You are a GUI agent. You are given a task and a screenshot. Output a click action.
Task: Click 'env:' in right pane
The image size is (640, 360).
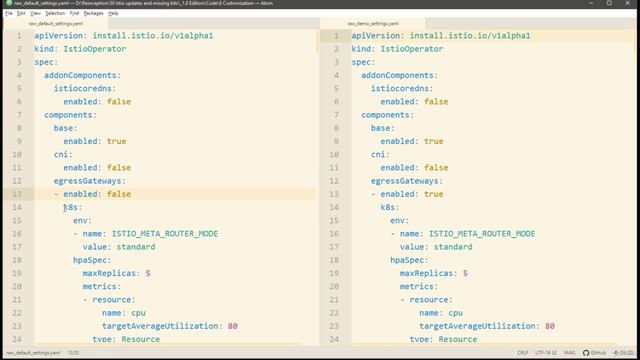point(400,220)
